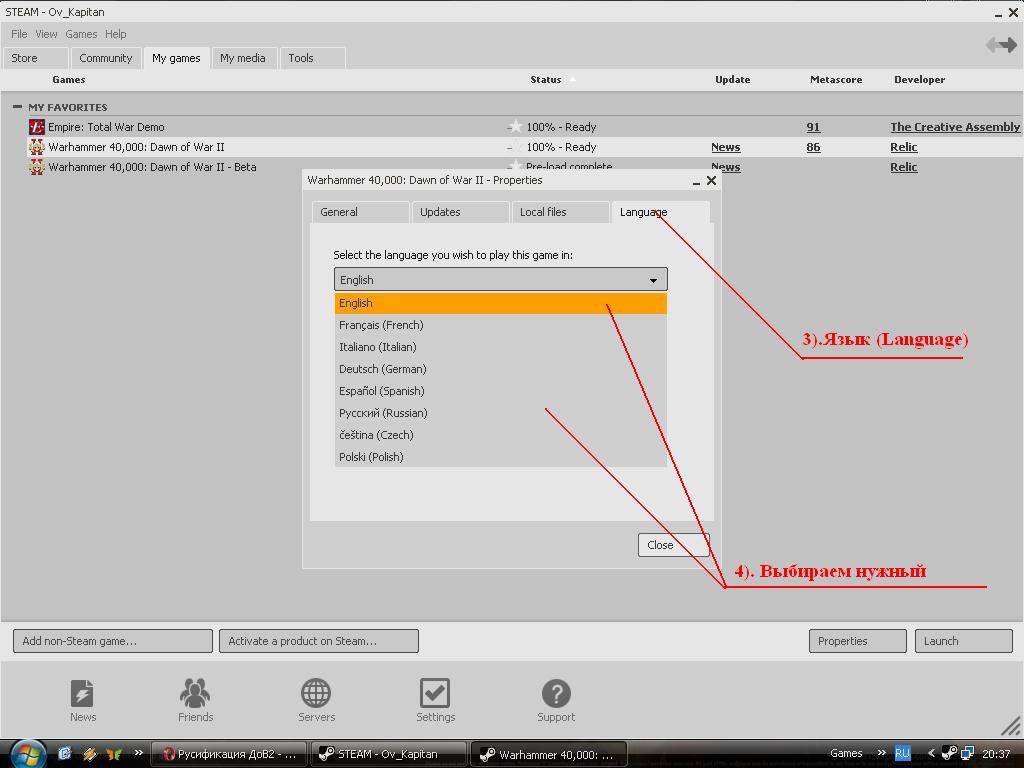This screenshot has height=768, width=1024.
Task: Switch to STEAM - Ov_Kapitan taskbar button
Action: coord(389,754)
